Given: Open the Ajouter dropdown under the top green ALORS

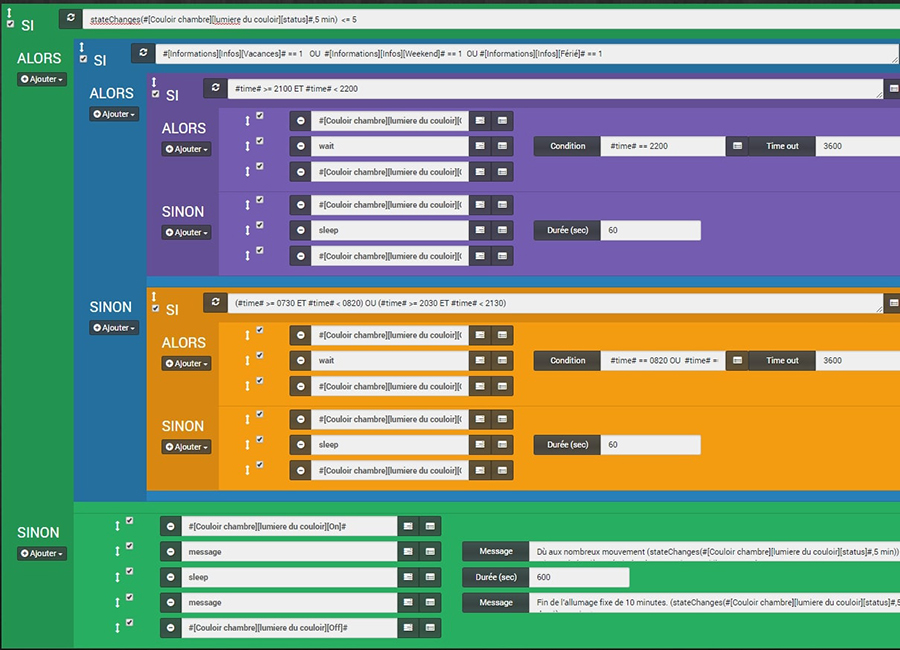Looking at the screenshot, I should (x=42, y=79).
